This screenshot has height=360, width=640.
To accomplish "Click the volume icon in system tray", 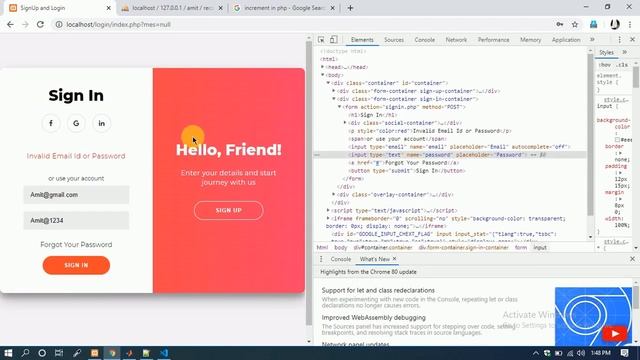I will click(x=581, y=353).
